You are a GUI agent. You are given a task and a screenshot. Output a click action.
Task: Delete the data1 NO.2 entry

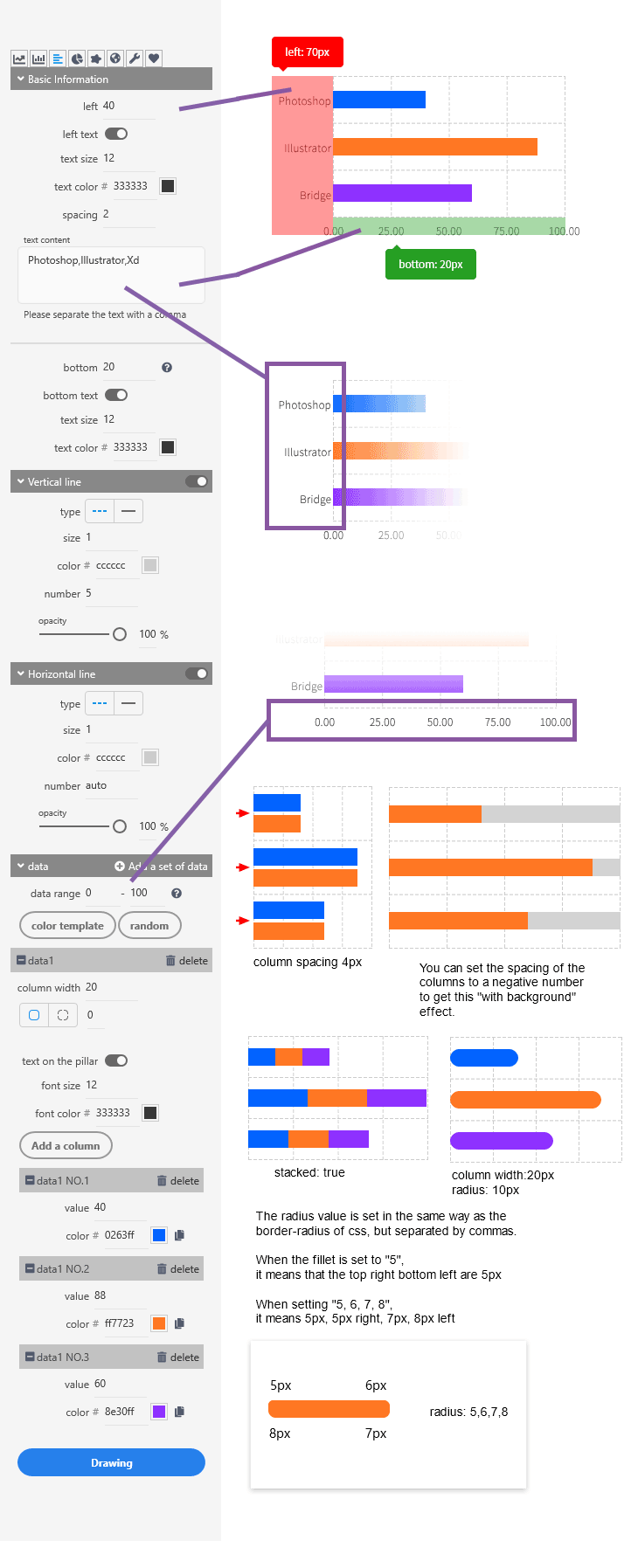[x=177, y=1269]
